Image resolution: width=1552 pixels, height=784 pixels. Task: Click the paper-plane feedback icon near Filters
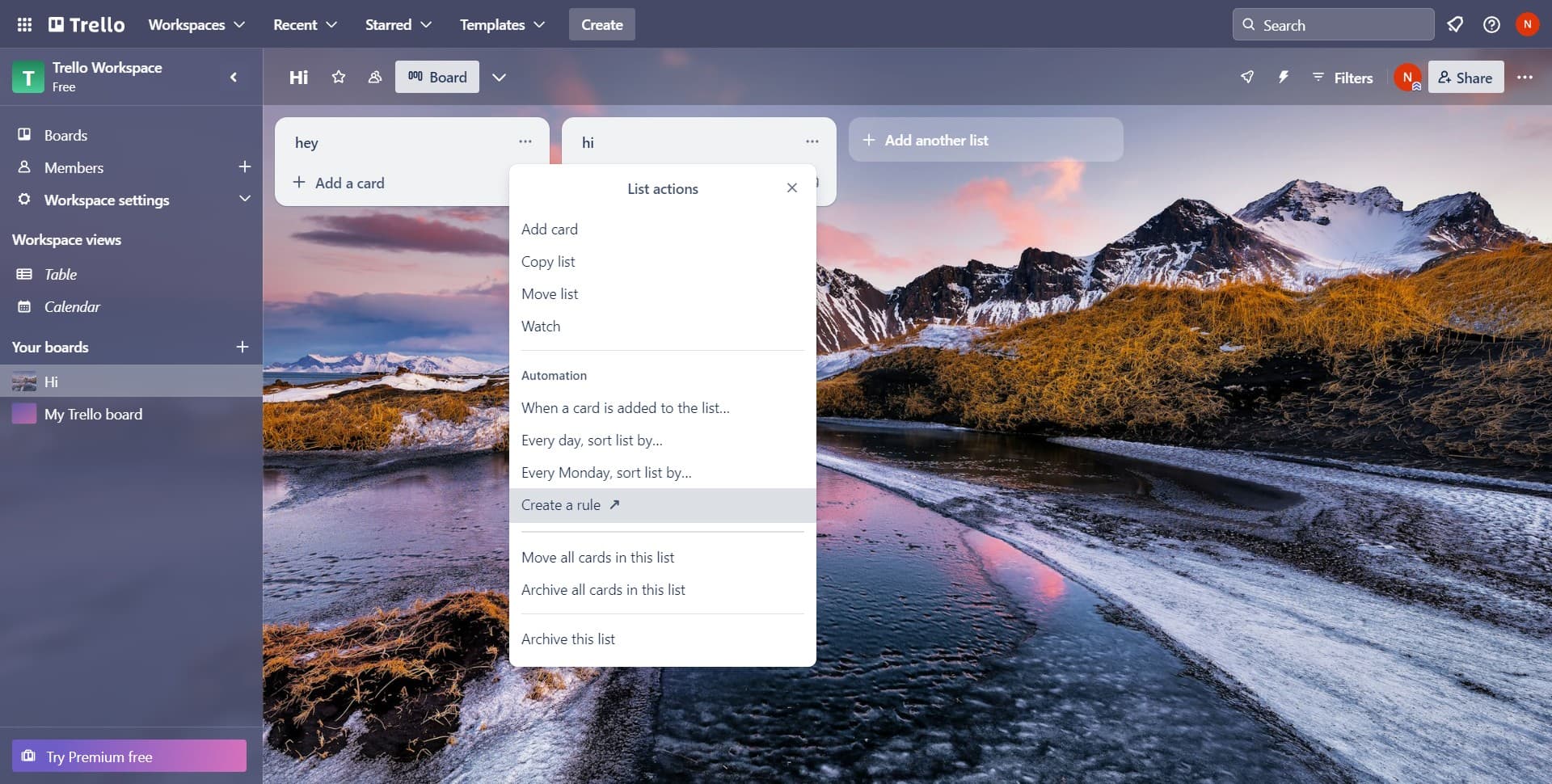point(1247,77)
